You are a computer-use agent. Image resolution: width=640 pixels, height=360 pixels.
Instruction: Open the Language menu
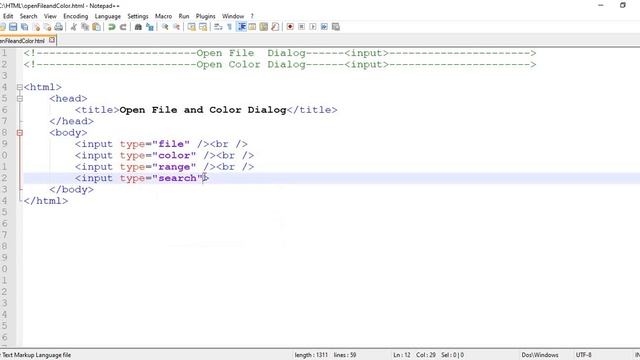(108, 16)
